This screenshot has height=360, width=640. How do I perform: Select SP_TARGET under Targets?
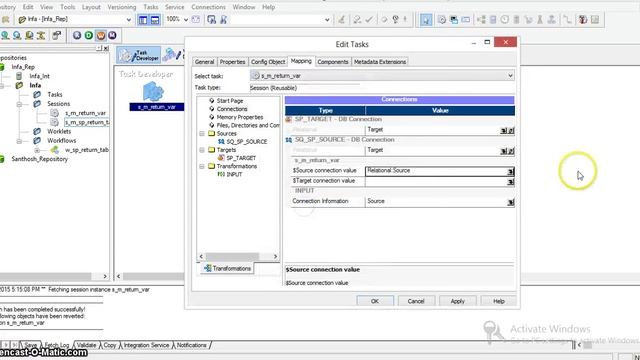(241, 158)
